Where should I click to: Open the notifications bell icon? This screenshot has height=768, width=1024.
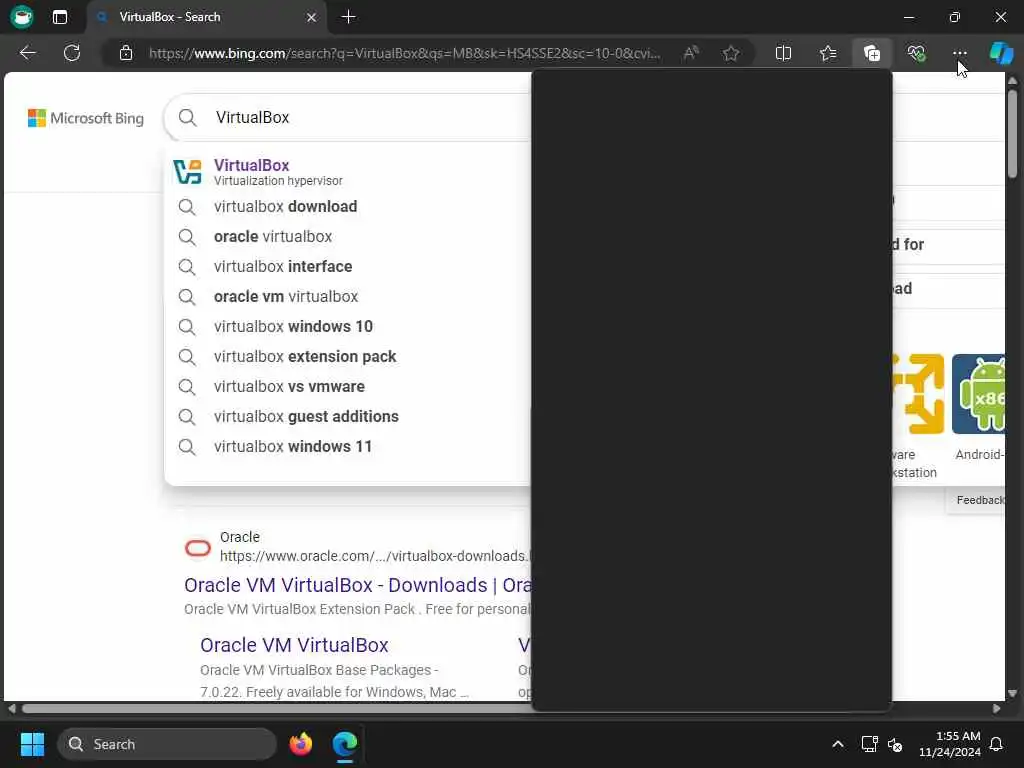point(997,744)
